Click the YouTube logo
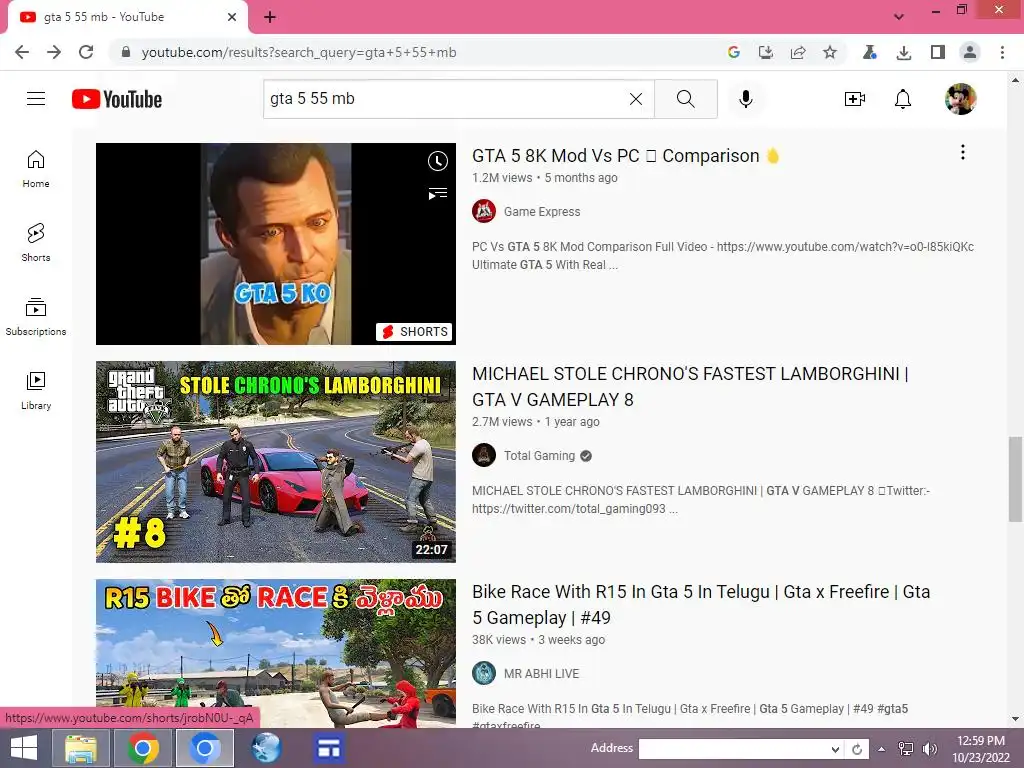The height and width of the screenshot is (768, 1024). pos(117,99)
